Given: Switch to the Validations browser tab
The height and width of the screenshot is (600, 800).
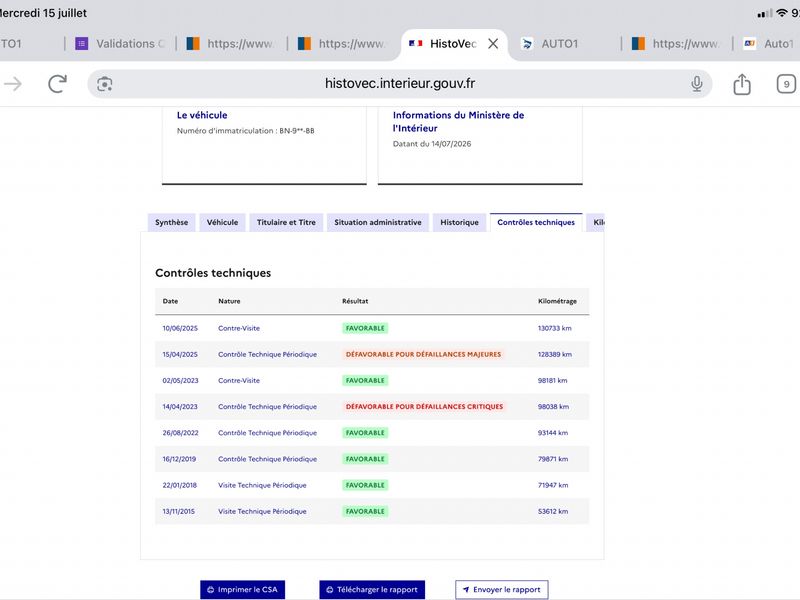Looking at the screenshot, I should (120, 44).
